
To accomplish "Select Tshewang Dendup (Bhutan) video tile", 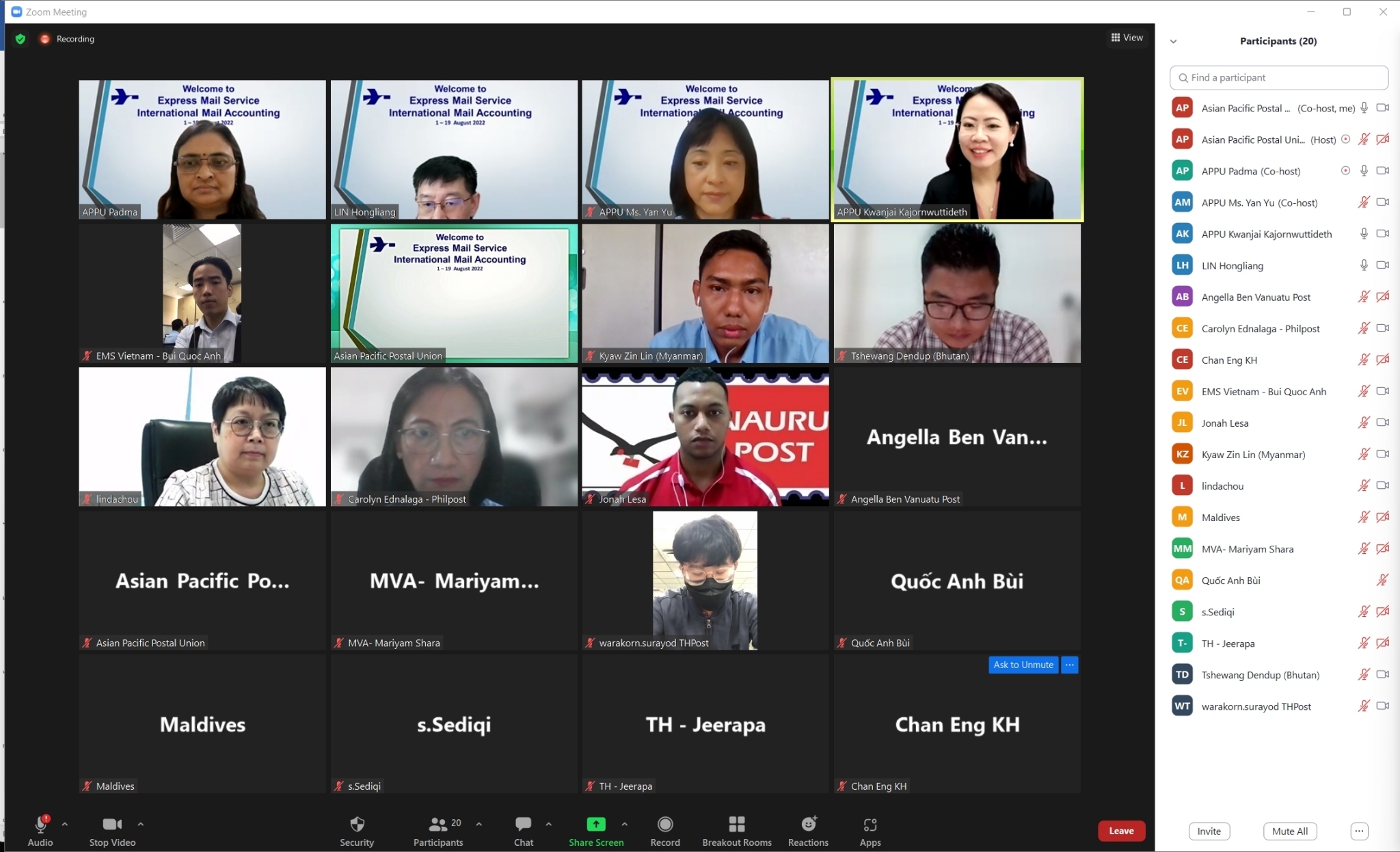I will click(x=957, y=293).
